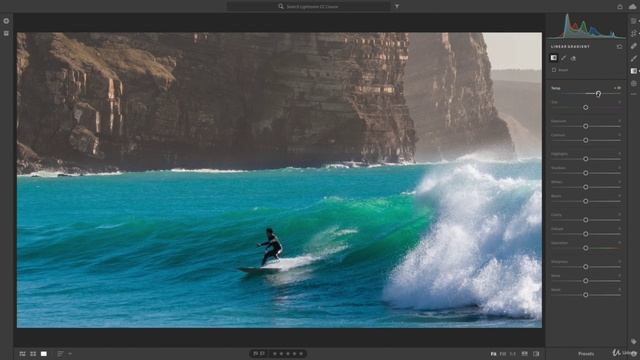Image resolution: width=640 pixels, height=360 pixels.
Task: Rate the photo three stars
Action: pos(288,354)
